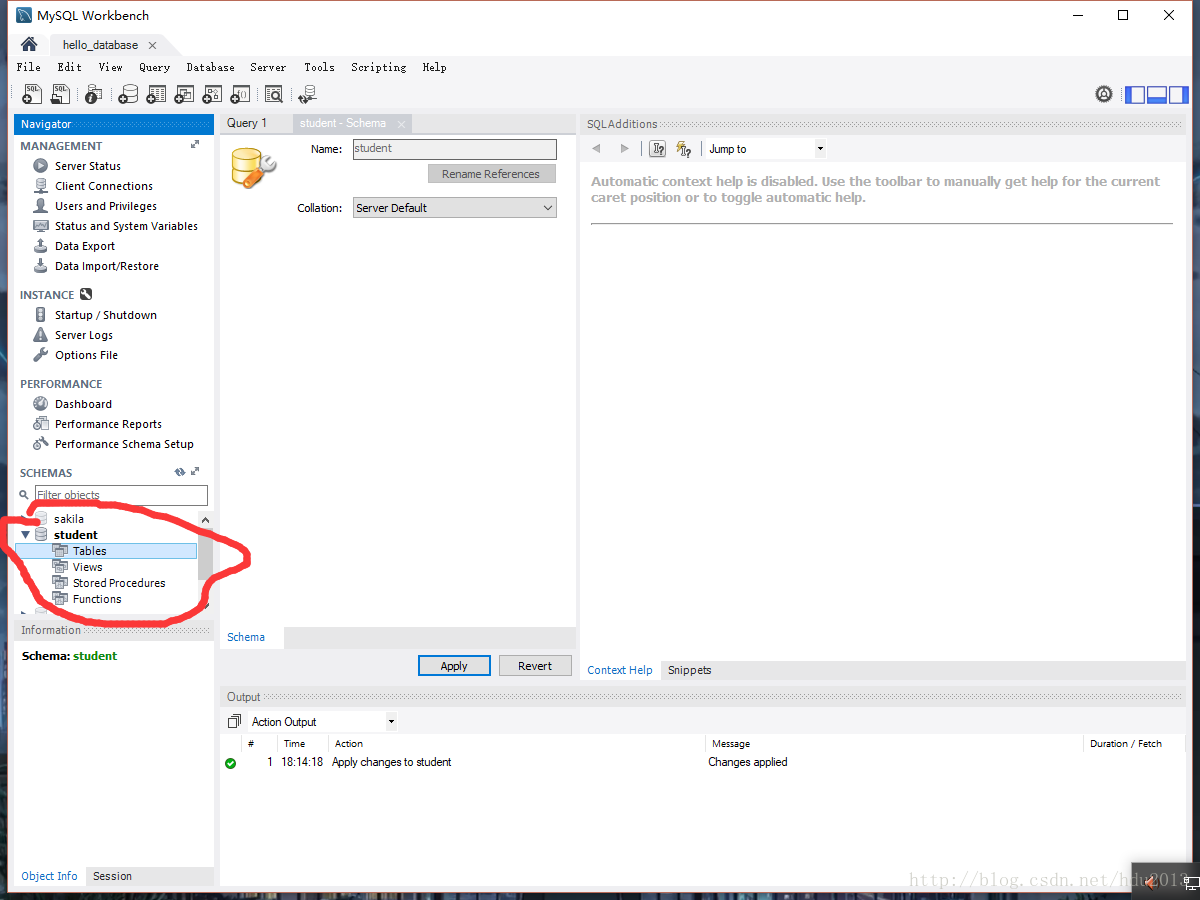Open the INSTANCE terminal icon
The height and width of the screenshot is (900, 1200).
coord(86,295)
